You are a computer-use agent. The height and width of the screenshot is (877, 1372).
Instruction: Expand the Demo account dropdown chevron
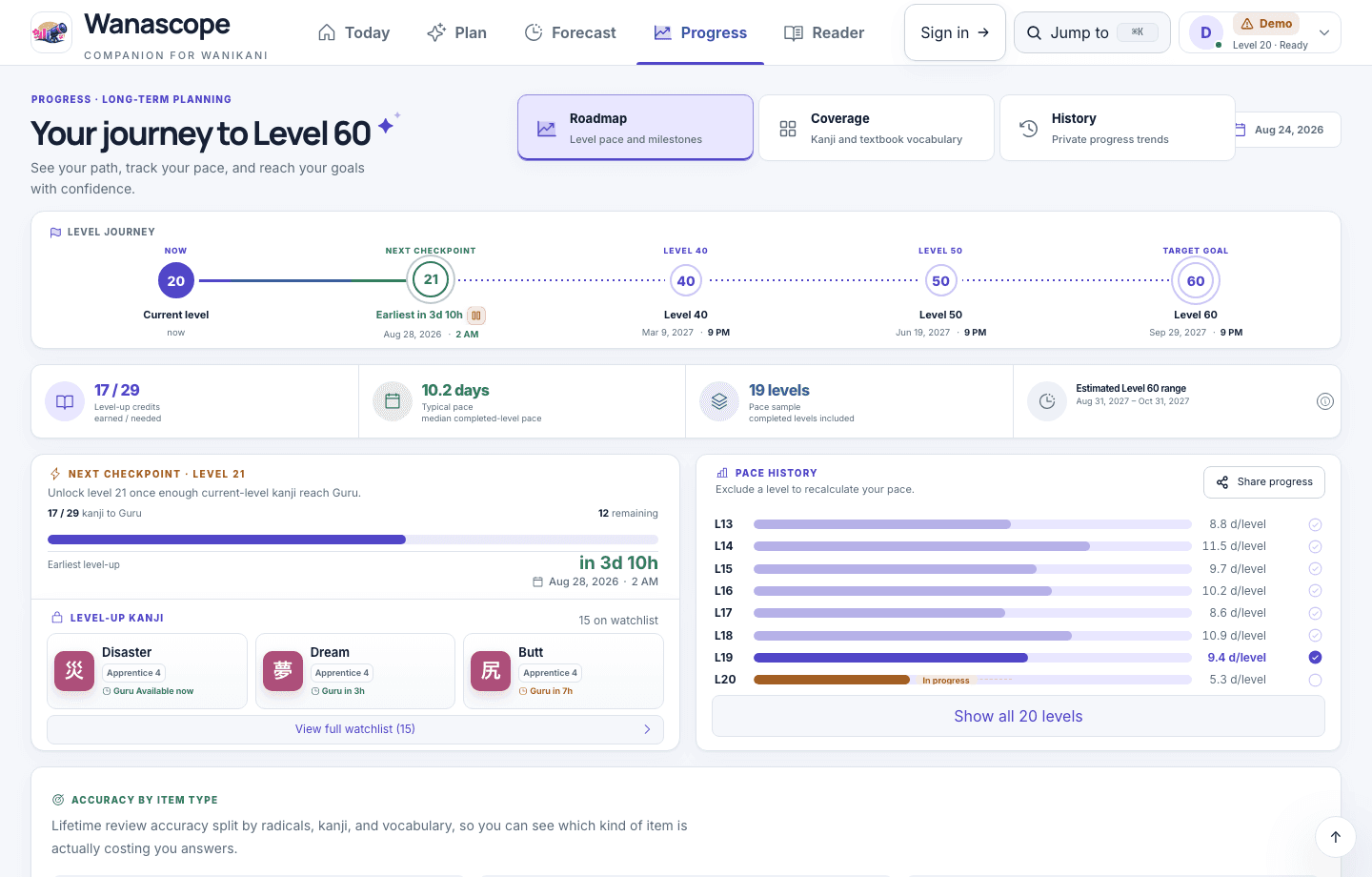pyautogui.click(x=1323, y=32)
